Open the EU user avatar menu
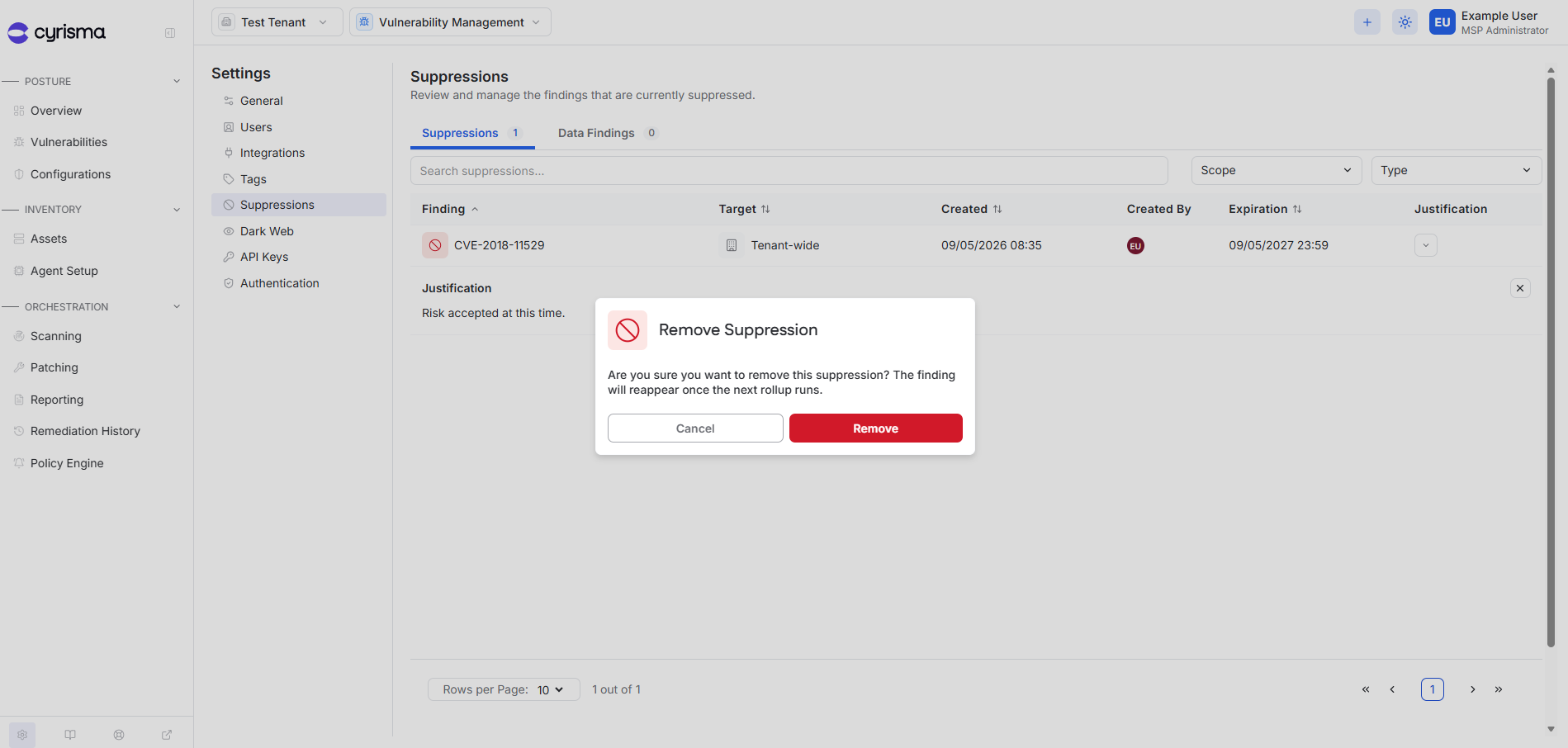Image resolution: width=1568 pixels, height=748 pixels. pyautogui.click(x=1442, y=22)
